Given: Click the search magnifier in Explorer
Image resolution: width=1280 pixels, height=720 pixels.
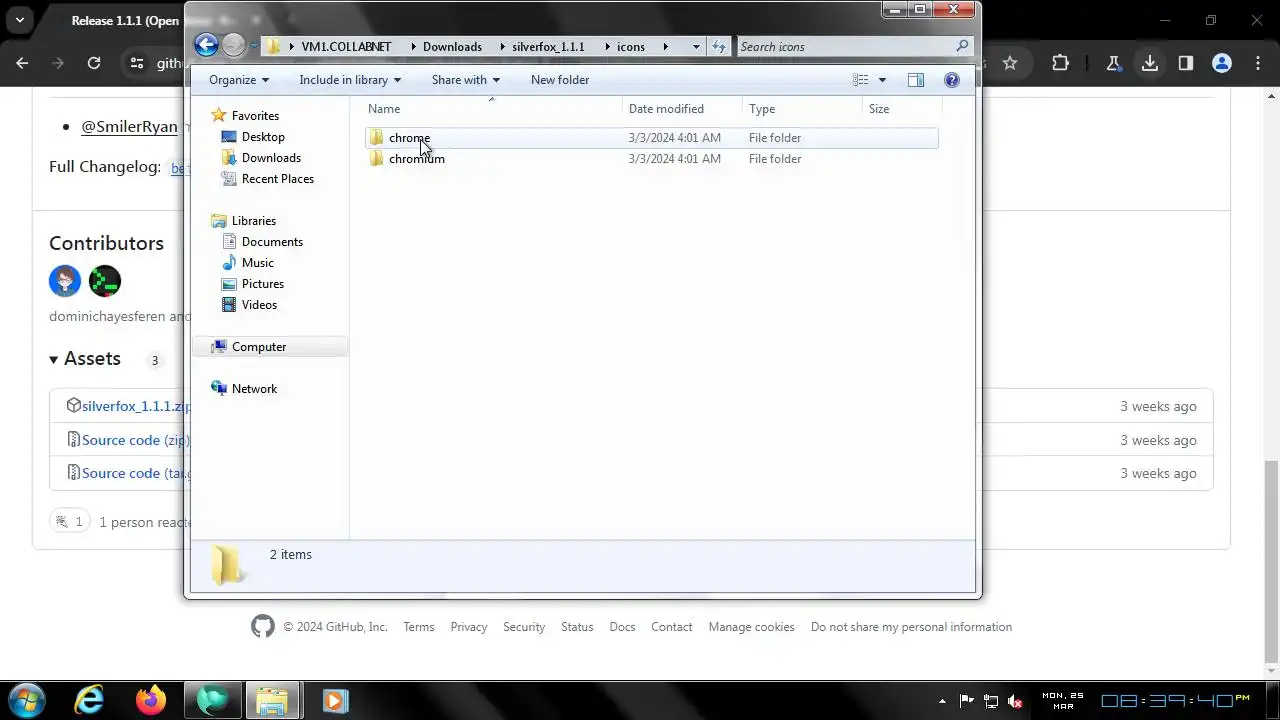Looking at the screenshot, I should pos(962,46).
